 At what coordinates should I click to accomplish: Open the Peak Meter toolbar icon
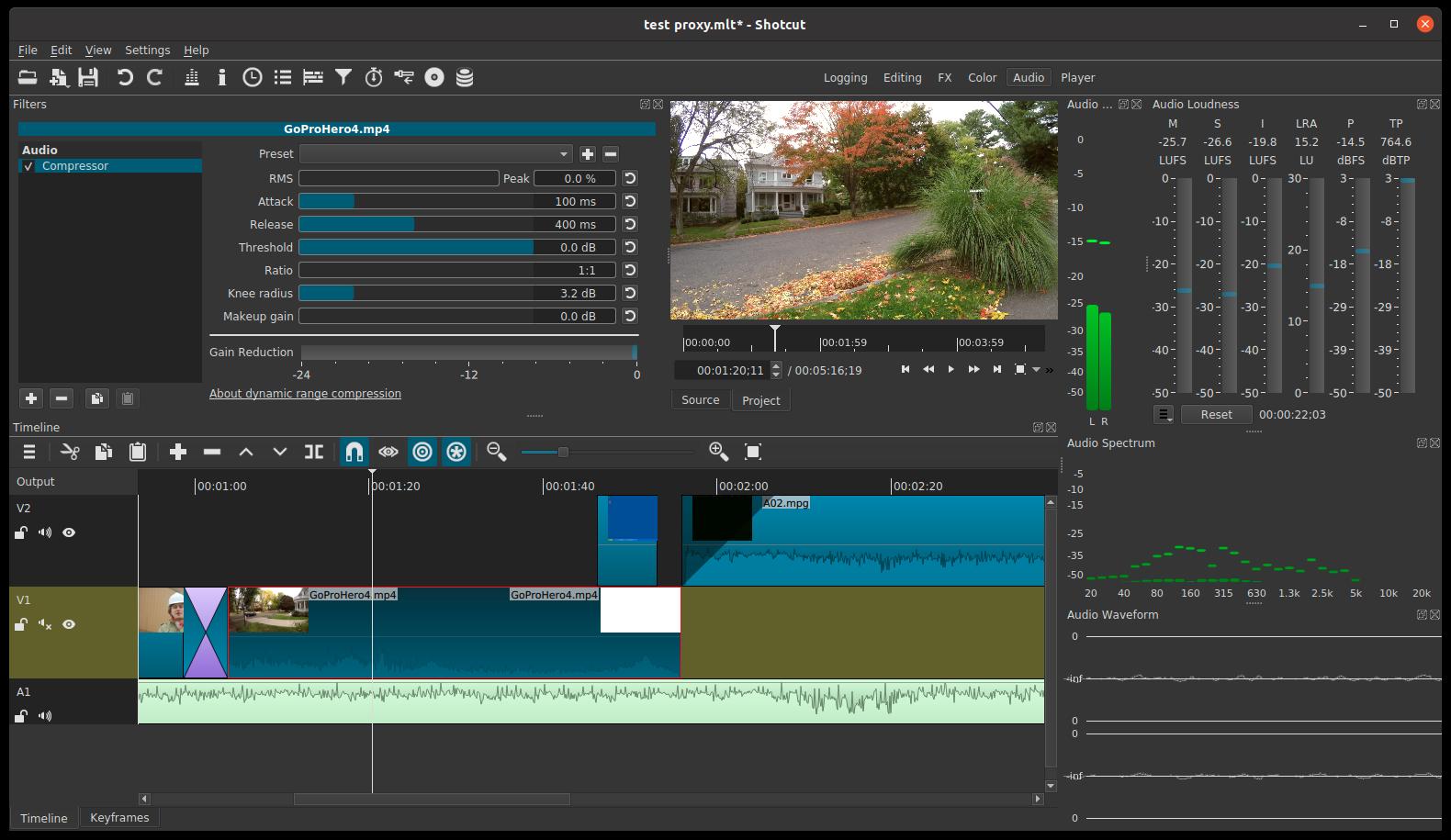click(x=192, y=78)
